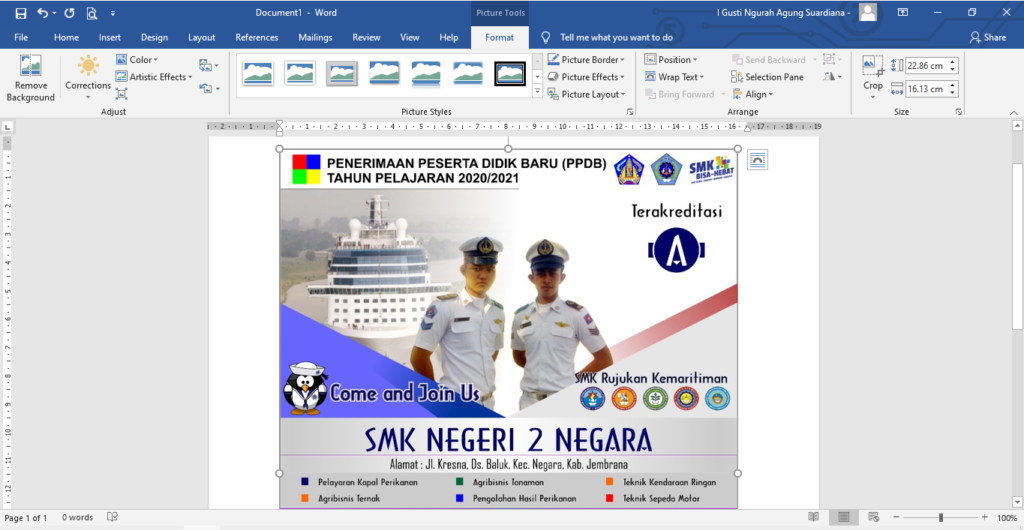Expand the Picture Styles gallery More arrow
The width and height of the screenshot is (1024, 530).
(x=537, y=92)
